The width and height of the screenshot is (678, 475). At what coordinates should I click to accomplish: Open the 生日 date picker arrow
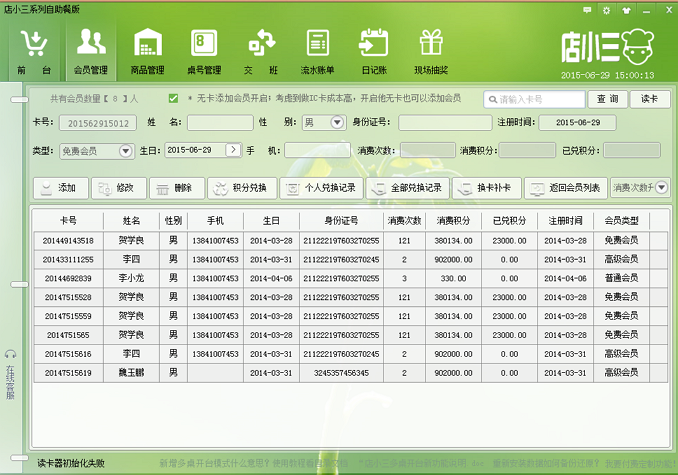point(234,150)
